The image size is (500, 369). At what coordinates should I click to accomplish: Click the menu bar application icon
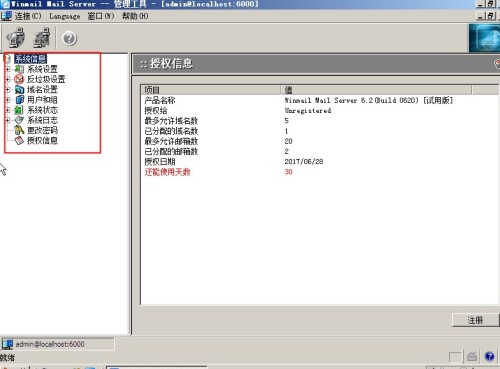[6, 16]
